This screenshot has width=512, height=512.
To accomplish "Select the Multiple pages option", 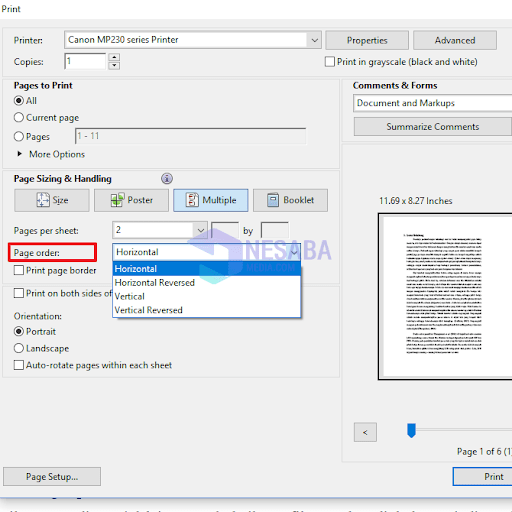I will click(x=211, y=200).
